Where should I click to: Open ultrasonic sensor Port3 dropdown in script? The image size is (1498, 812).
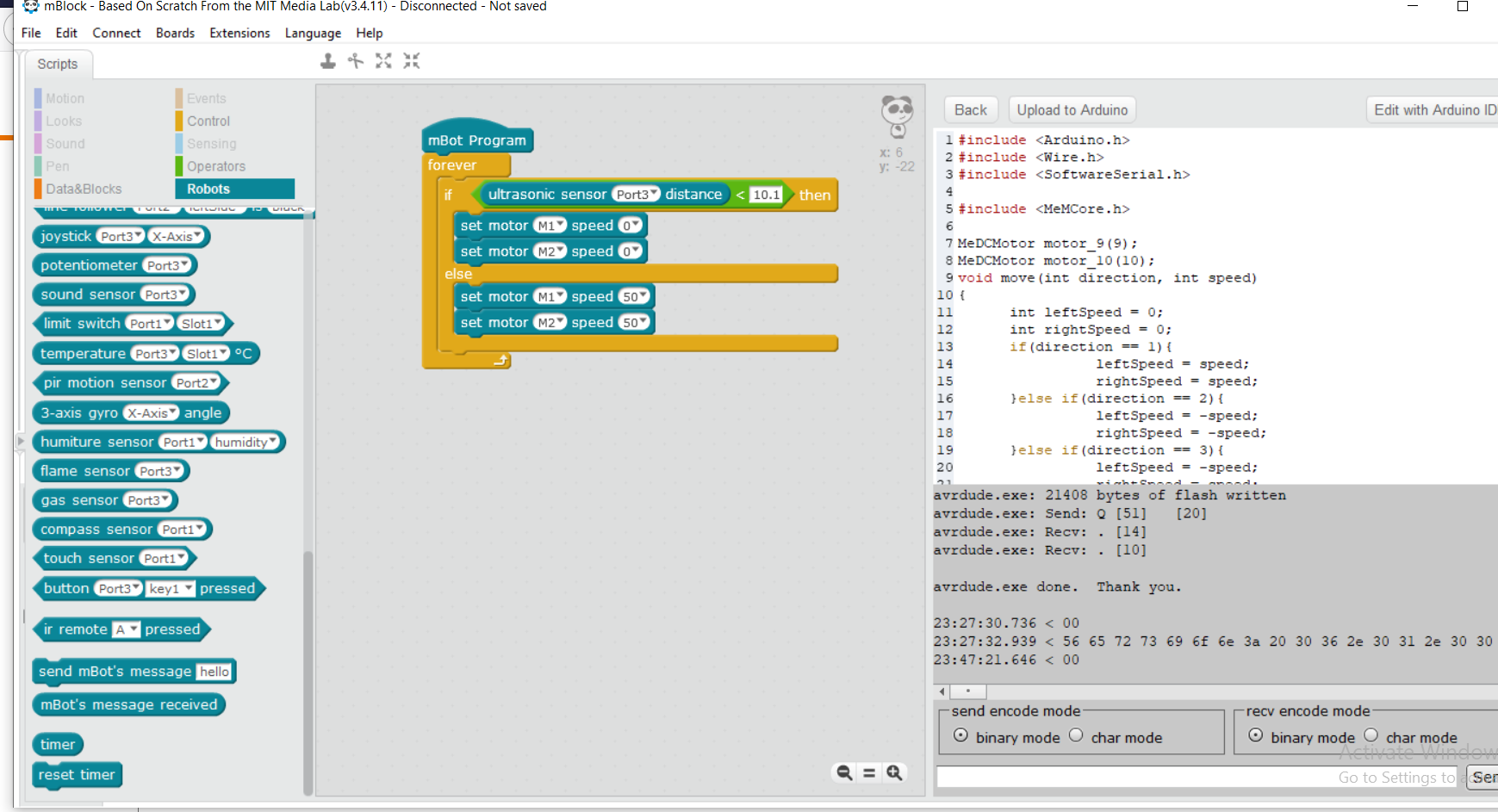(637, 195)
